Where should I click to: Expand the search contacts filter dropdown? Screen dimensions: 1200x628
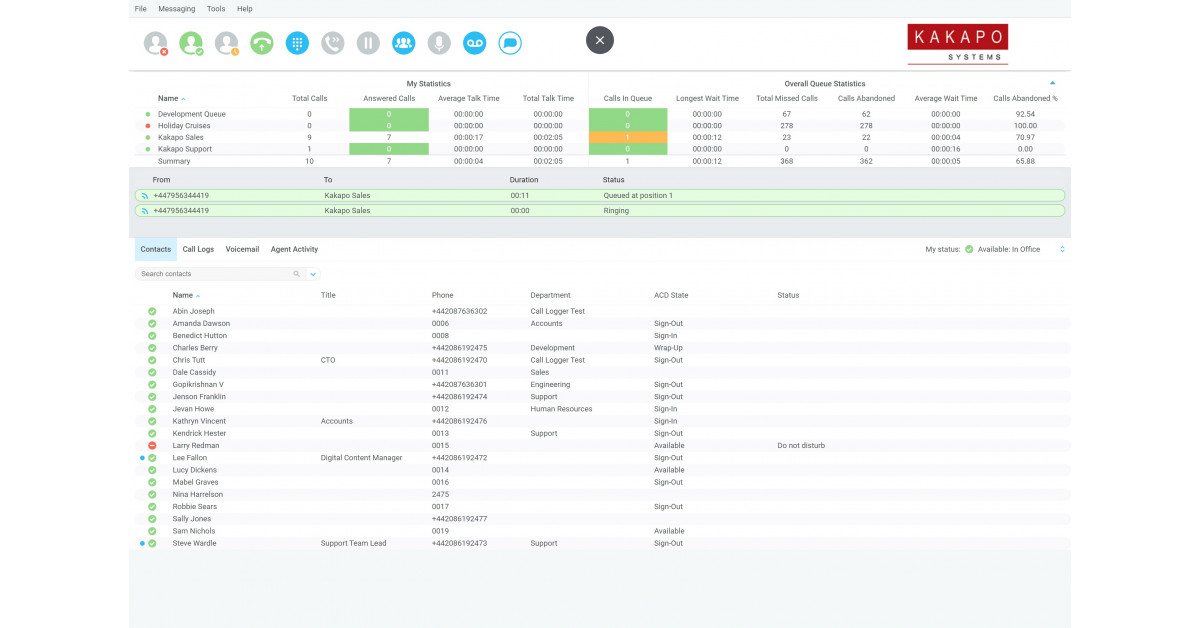(313, 273)
